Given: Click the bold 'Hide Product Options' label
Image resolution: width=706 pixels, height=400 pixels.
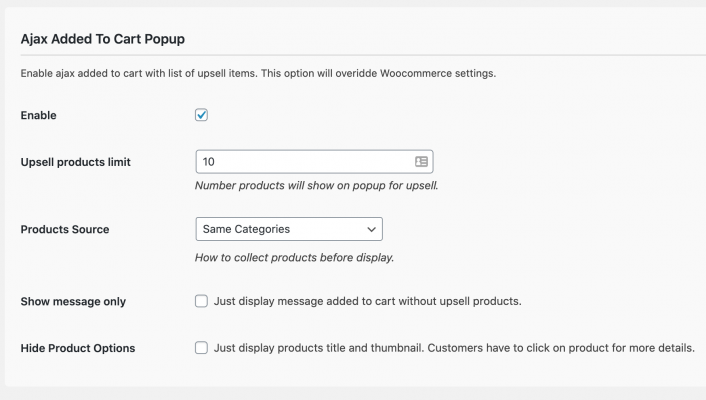Looking at the screenshot, I should coord(78,349).
